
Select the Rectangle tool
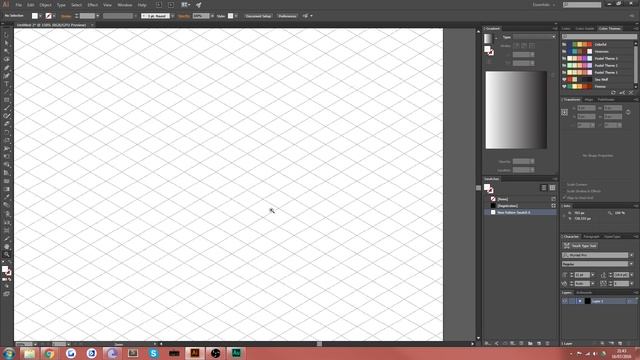[x=6, y=100]
